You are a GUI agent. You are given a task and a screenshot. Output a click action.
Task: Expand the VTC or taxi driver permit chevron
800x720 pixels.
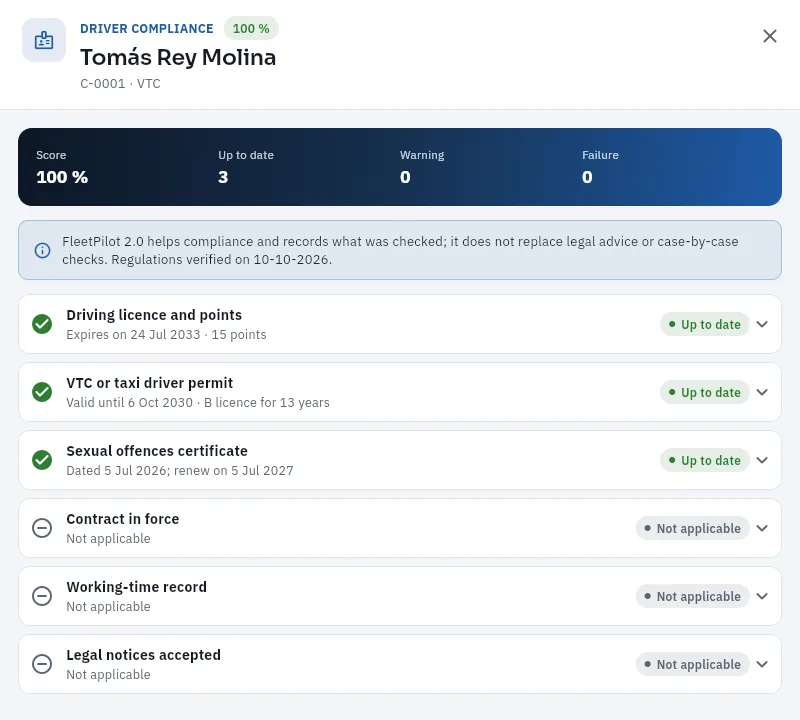(762, 392)
